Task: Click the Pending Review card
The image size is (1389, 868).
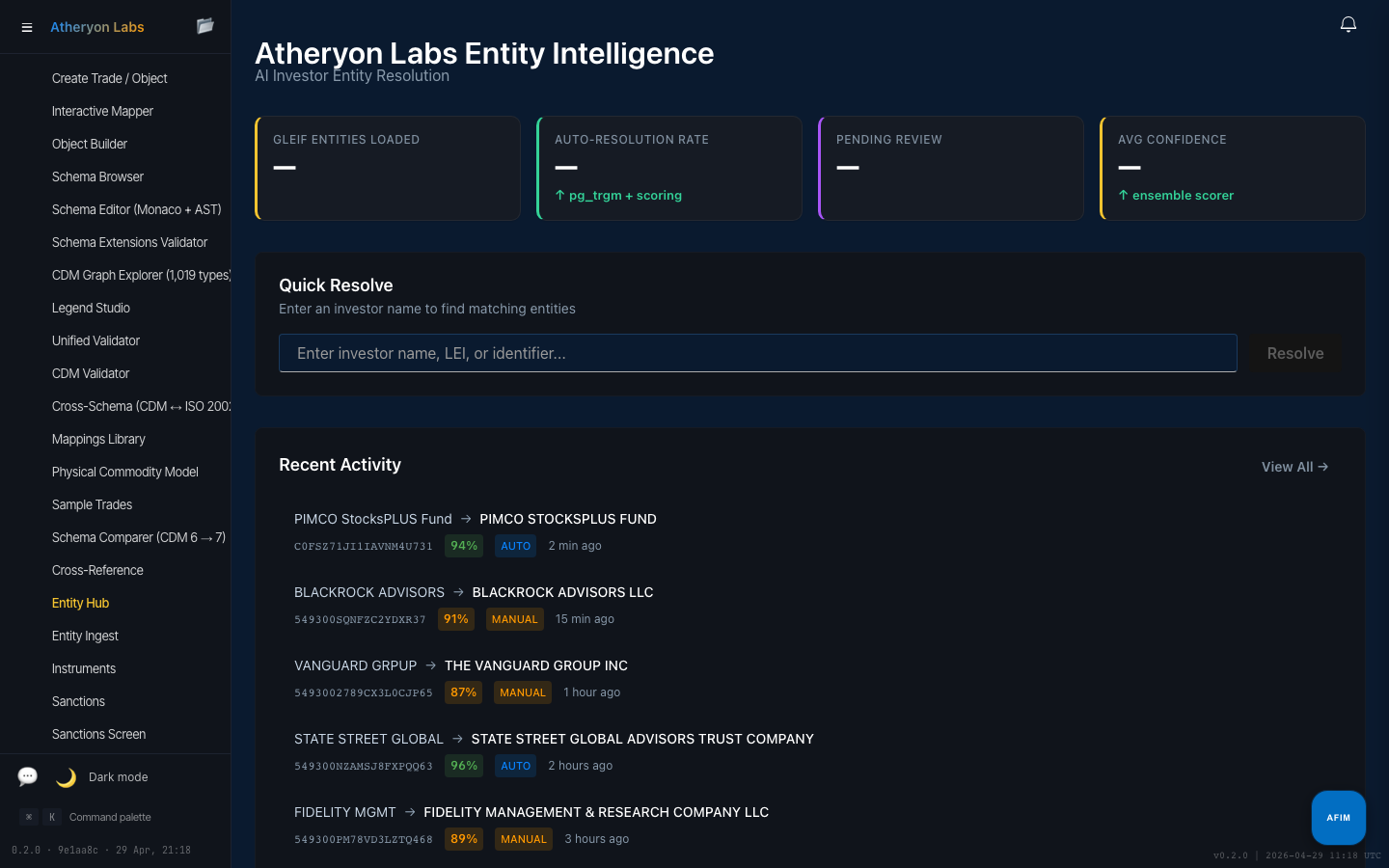Action: click(x=951, y=169)
